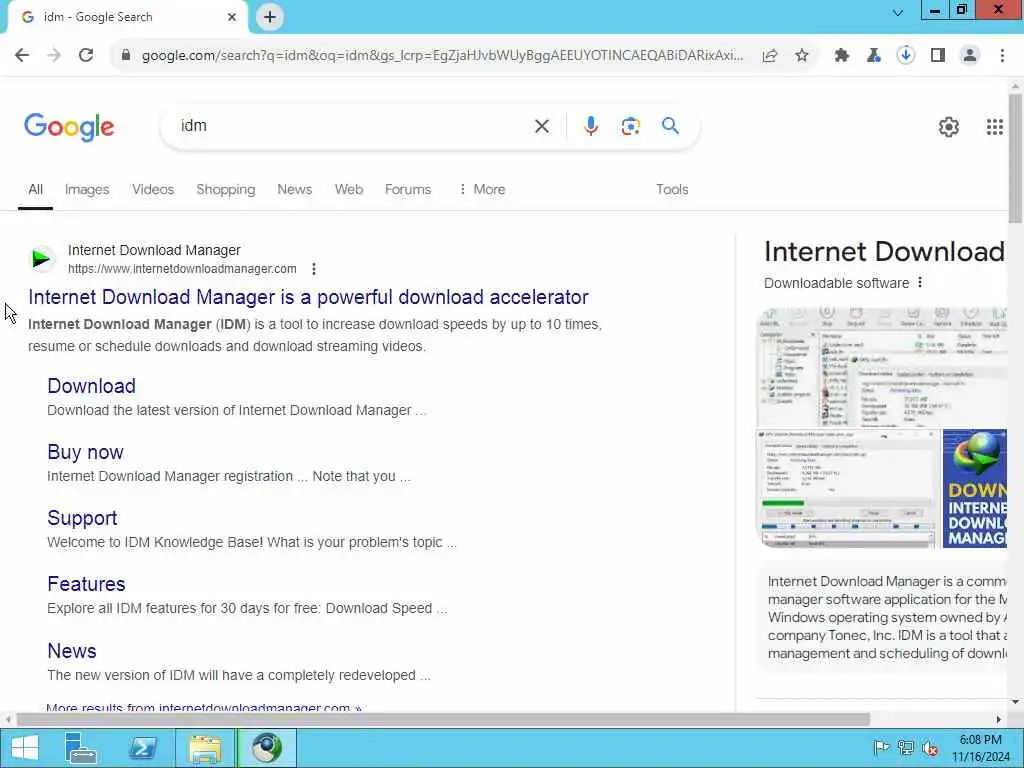The width and height of the screenshot is (1024, 768).
Task: Reload the Google search page
Action: pos(86,56)
